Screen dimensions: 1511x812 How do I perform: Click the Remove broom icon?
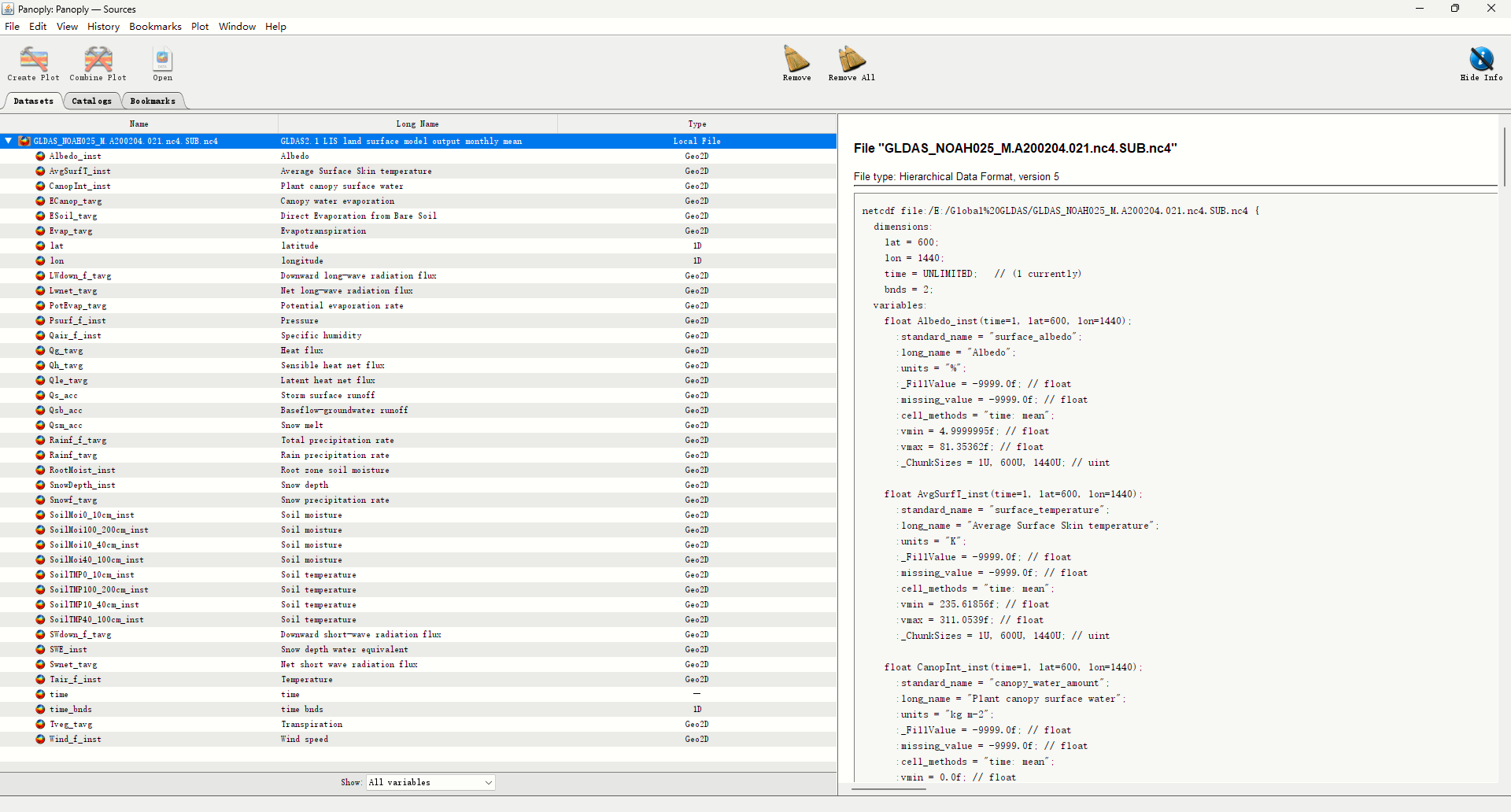796,63
